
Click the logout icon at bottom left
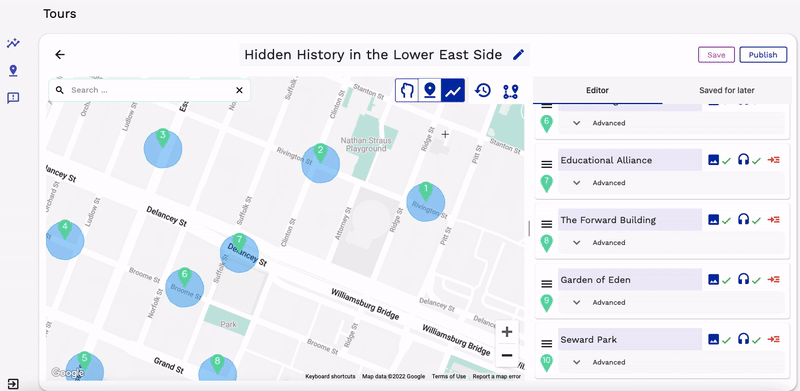coord(13,384)
